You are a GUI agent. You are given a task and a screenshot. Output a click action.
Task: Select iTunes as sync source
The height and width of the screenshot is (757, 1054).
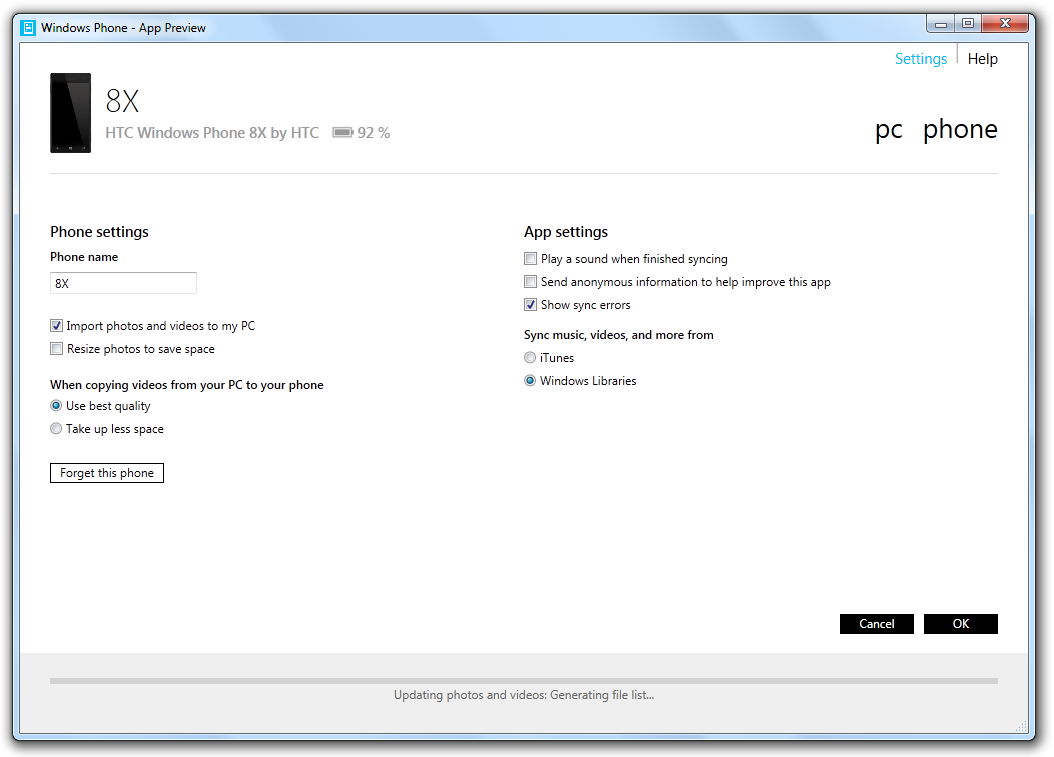(x=530, y=358)
